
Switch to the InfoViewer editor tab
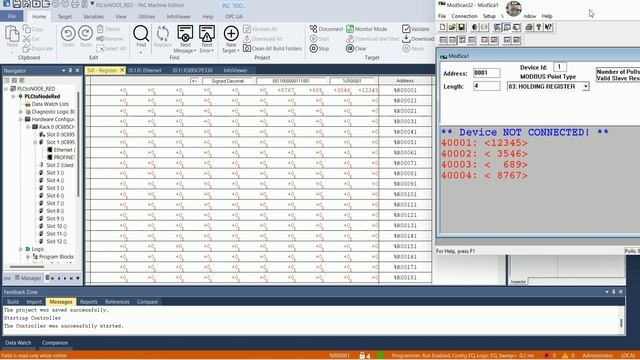coord(235,70)
